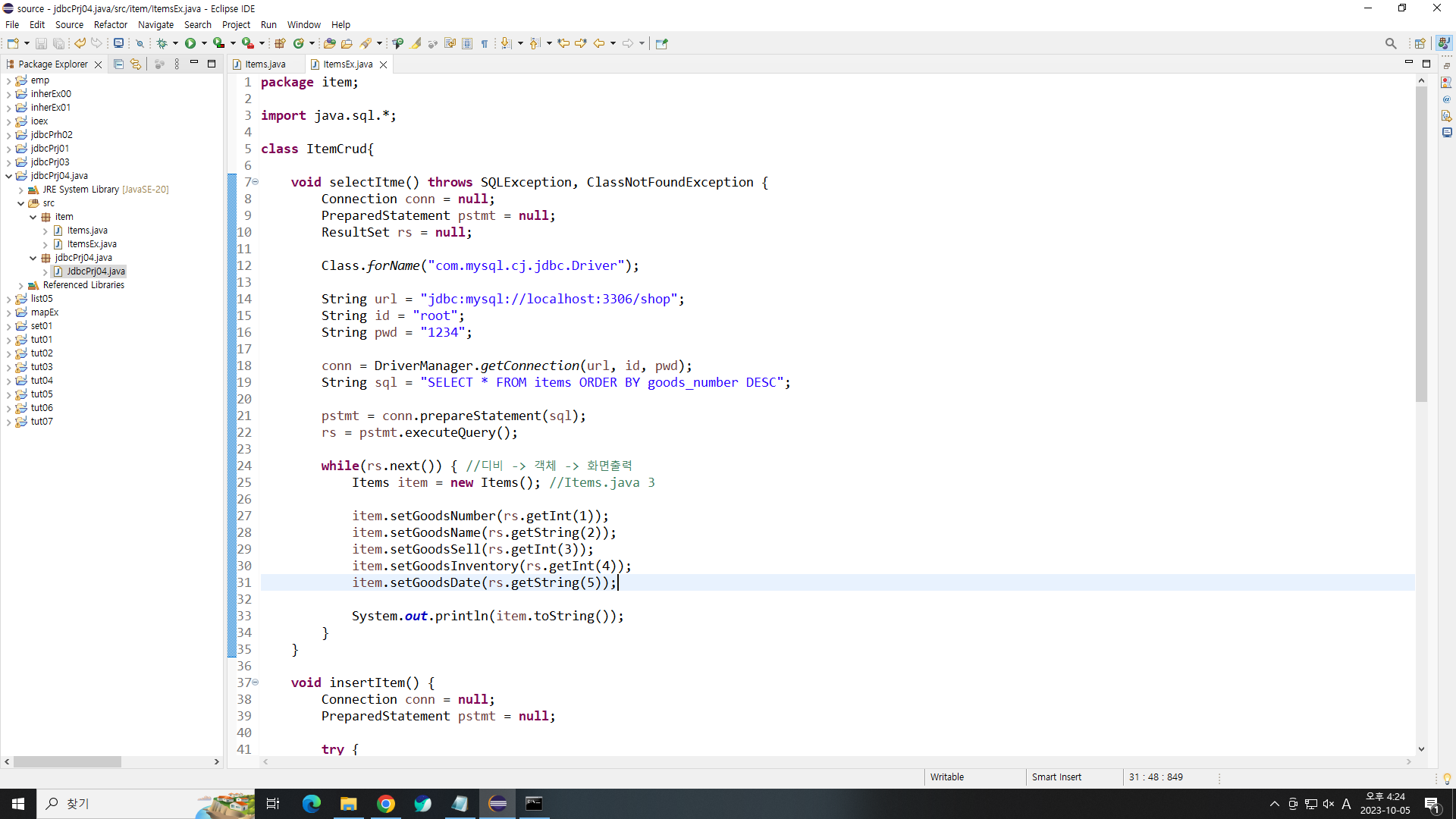Expand the Referenced Libraries node
1456x819 pixels.
click(x=20, y=285)
